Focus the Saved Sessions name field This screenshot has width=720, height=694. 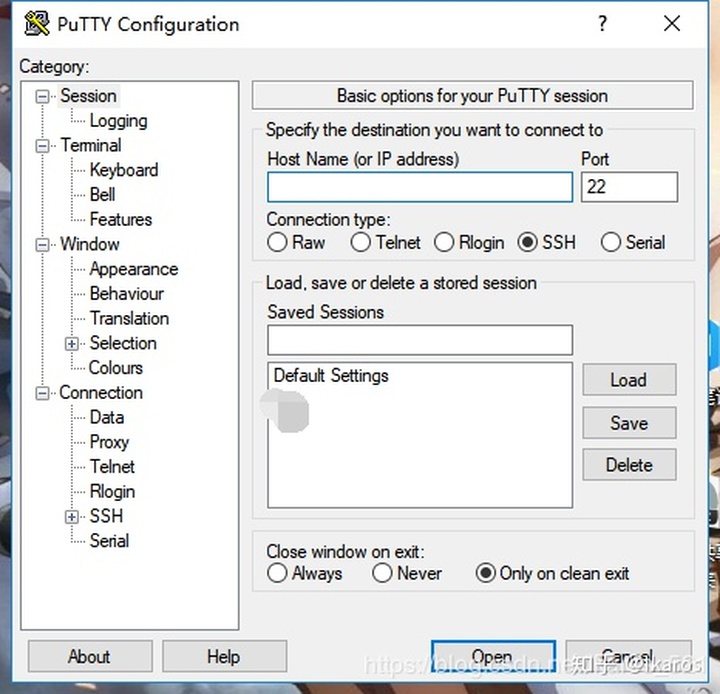click(x=420, y=340)
